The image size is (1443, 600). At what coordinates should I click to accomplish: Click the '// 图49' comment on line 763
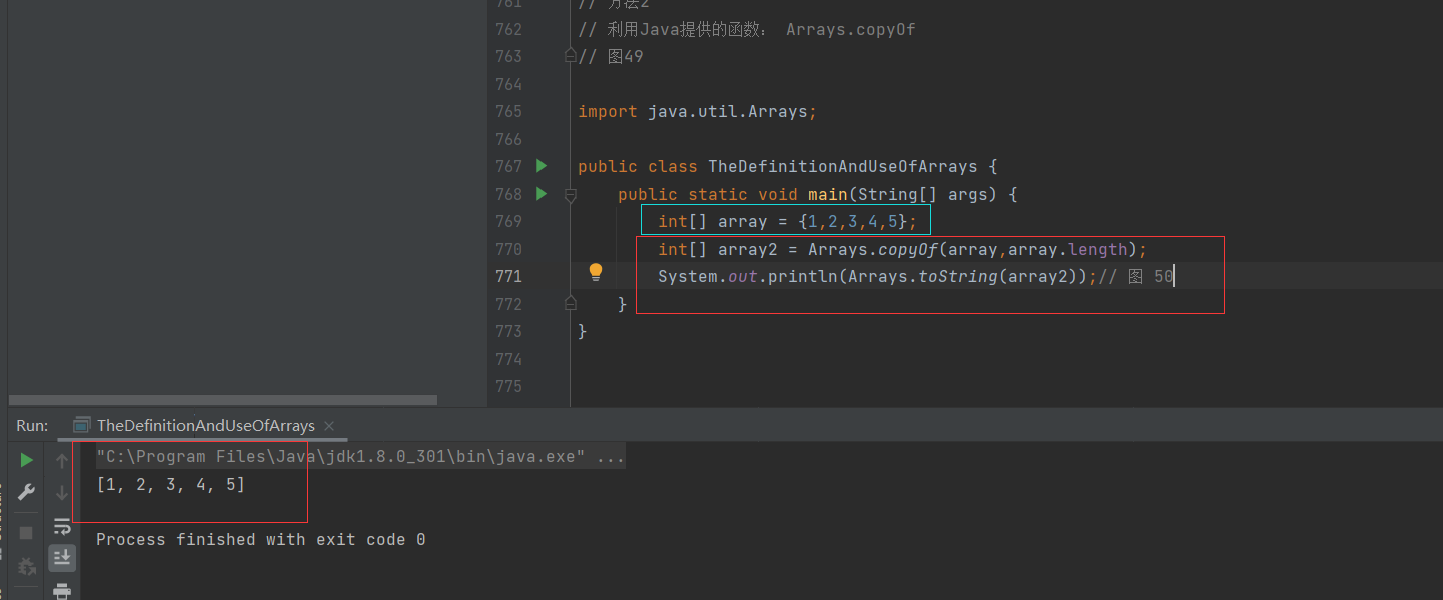tap(611, 57)
